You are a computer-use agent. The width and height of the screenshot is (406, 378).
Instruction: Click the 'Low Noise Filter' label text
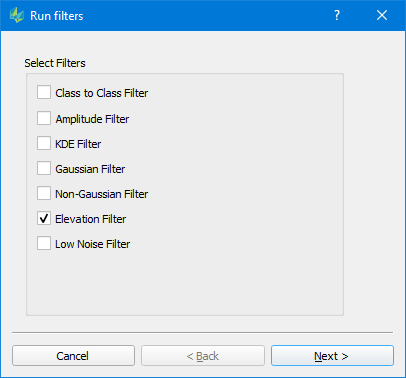point(93,244)
